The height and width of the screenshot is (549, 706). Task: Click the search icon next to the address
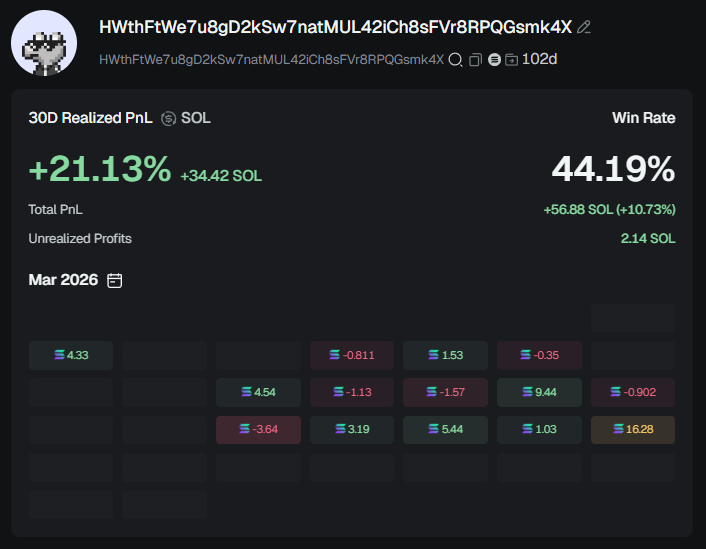[456, 59]
